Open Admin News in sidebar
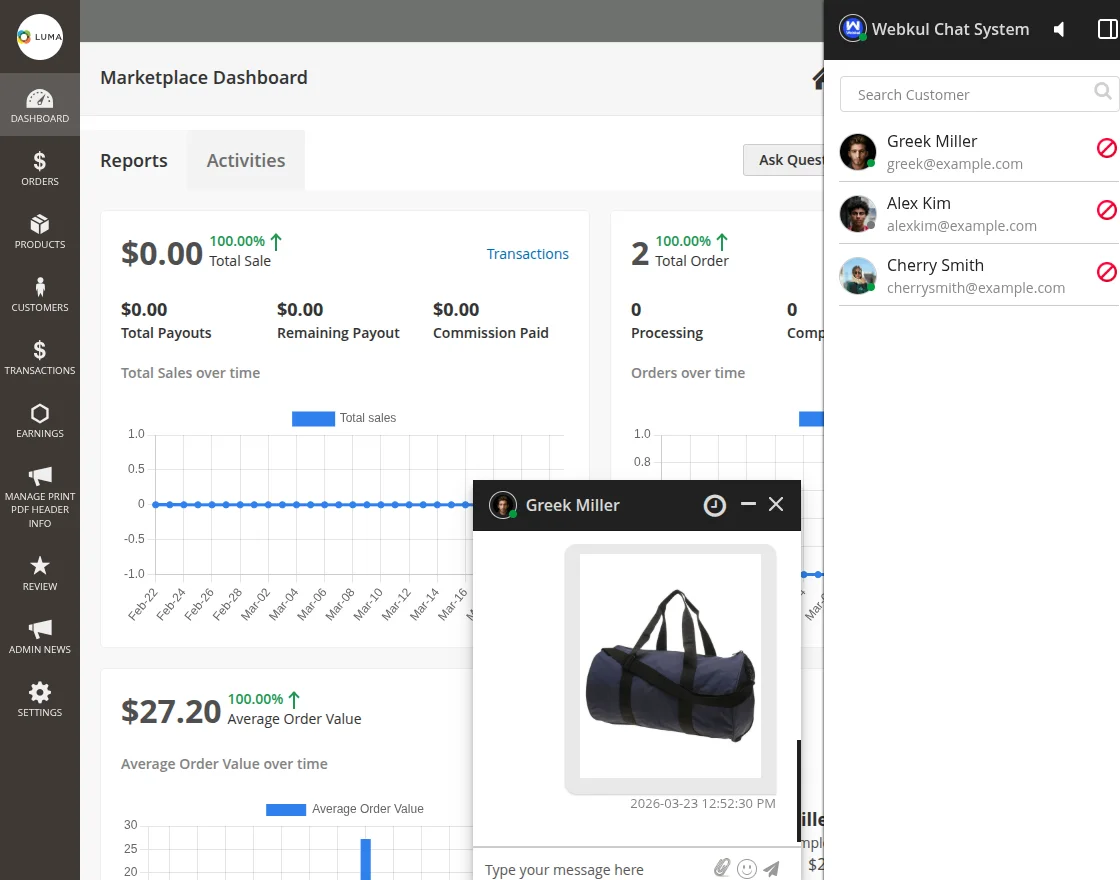The width and height of the screenshot is (1120, 880). (40, 636)
